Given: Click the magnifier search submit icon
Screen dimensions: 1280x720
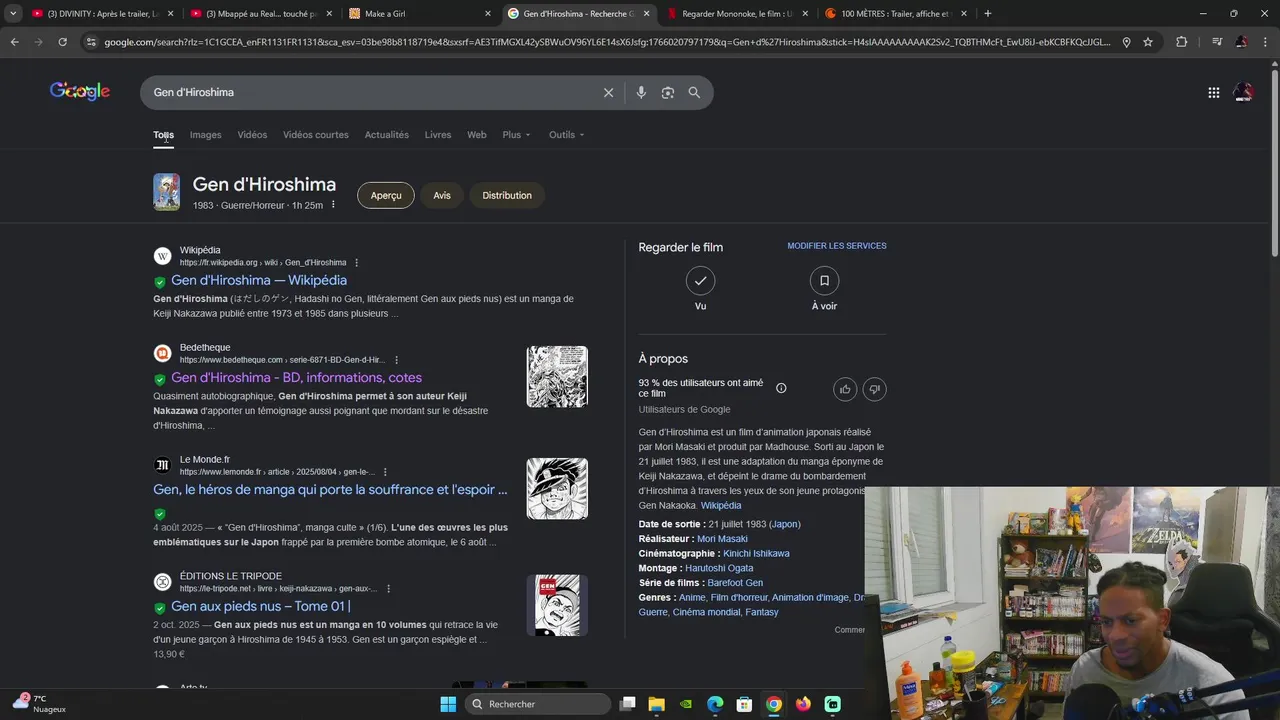Looking at the screenshot, I should [694, 92].
